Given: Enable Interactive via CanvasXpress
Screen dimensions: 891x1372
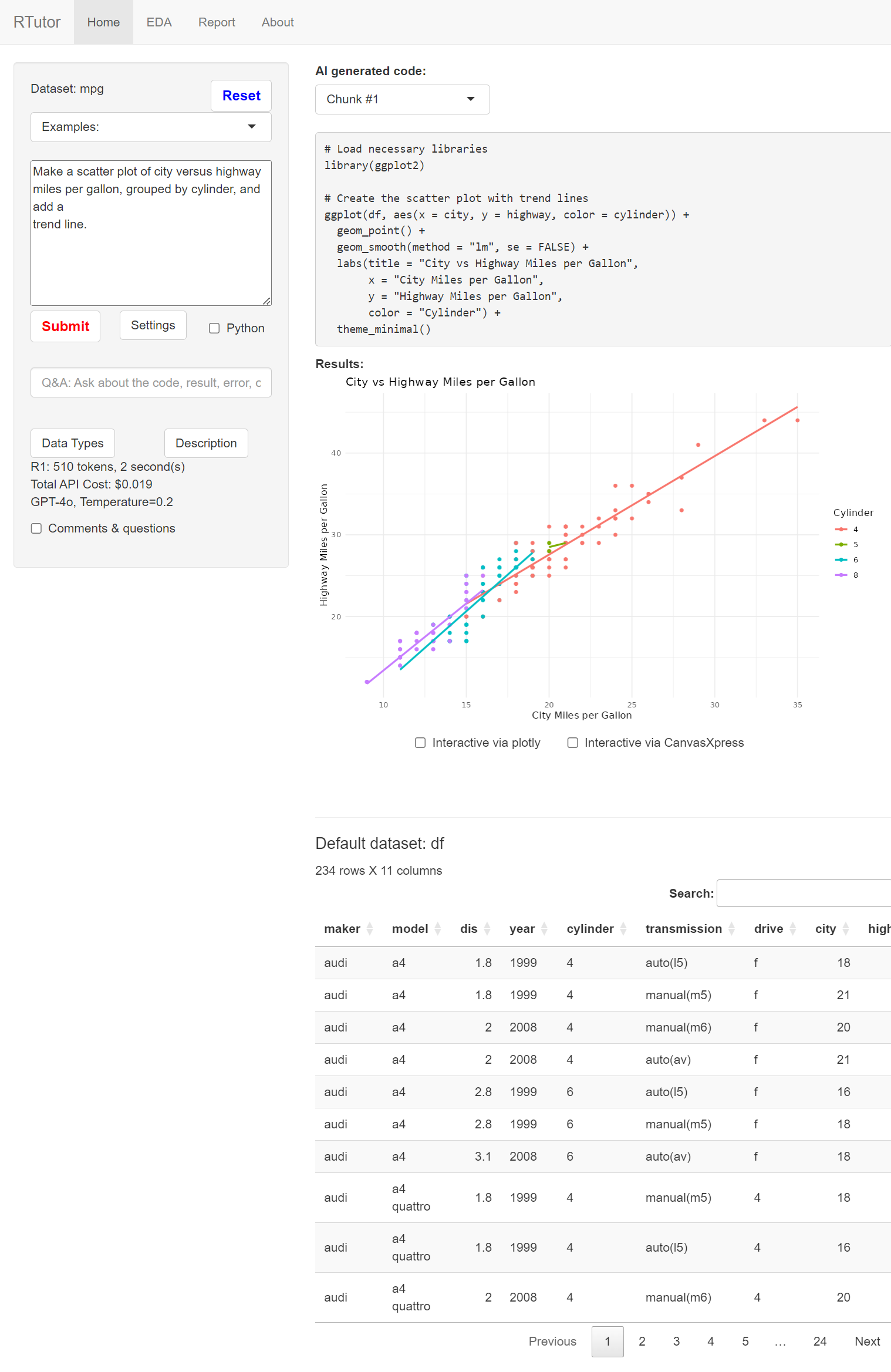Looking at the screenshot, I should (x=573, y=743).
